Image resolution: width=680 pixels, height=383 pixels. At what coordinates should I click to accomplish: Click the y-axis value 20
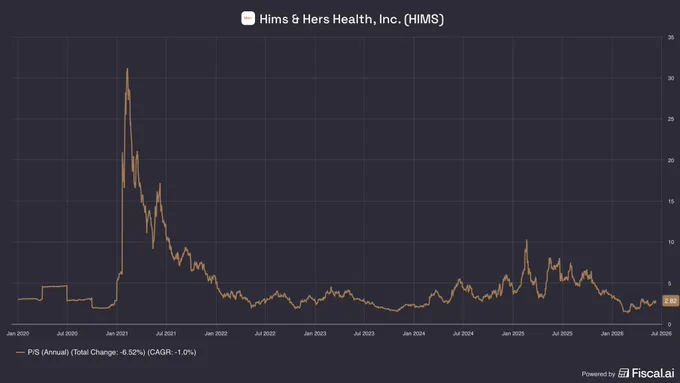click(671, 160)
